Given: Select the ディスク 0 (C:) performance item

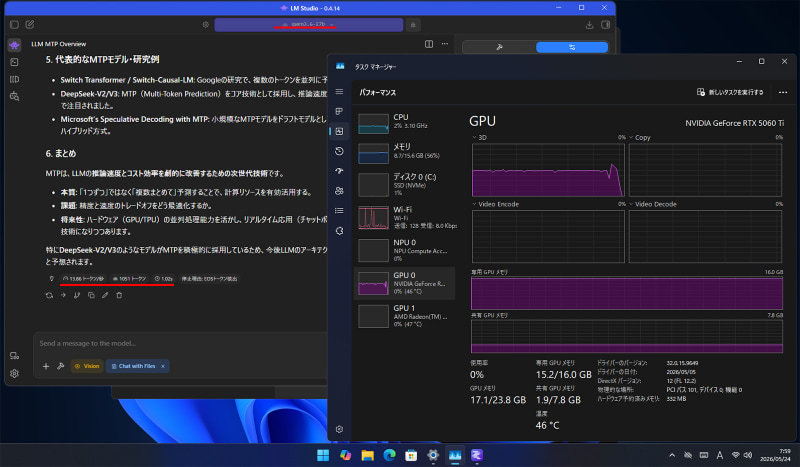Looking at the screenshot, I should click(404, 184).
